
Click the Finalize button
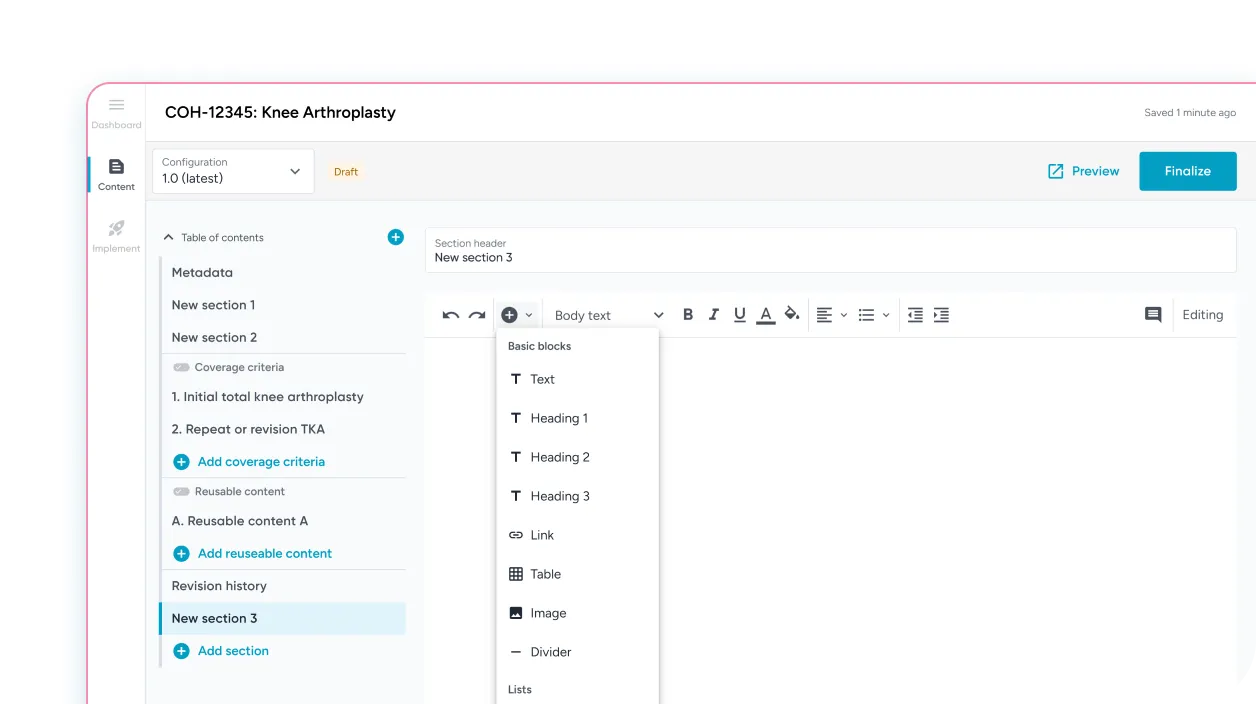pyautogui.click(x=1187, y=170)
